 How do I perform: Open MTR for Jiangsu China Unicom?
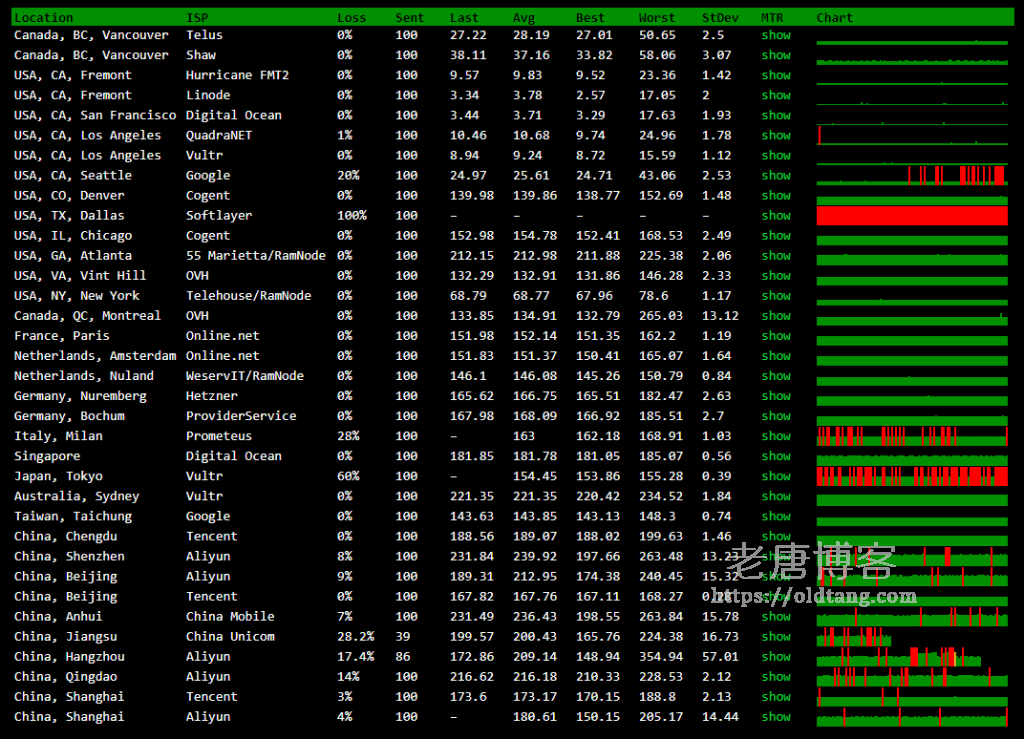(776, 637)
